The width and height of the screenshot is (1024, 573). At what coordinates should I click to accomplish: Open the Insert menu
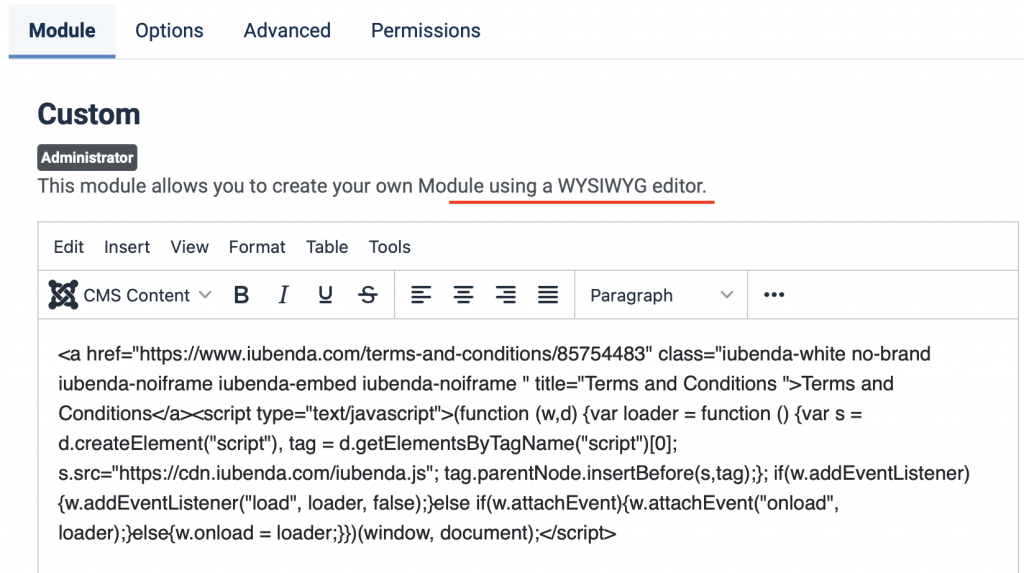[x=127, y=247]
